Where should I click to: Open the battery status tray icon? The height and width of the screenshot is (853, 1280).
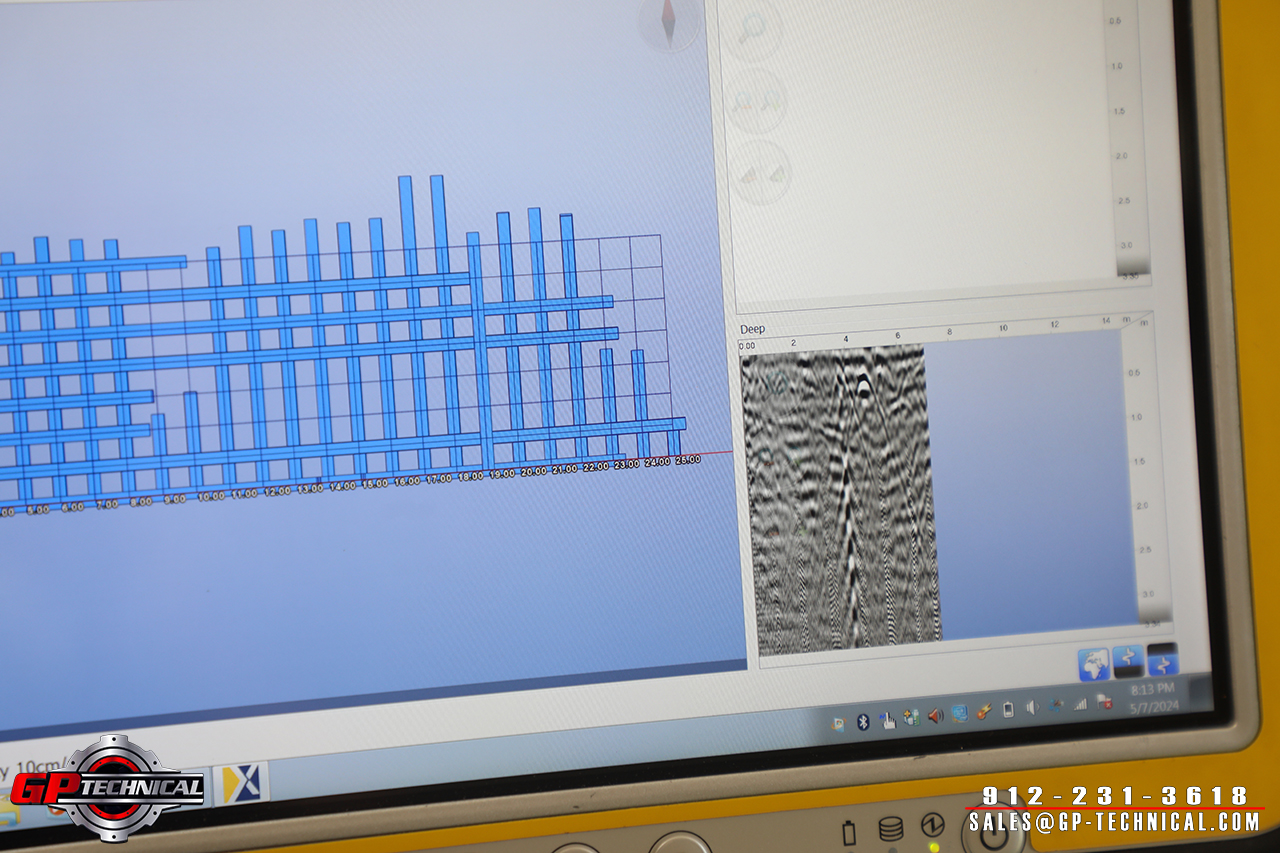1008,709
